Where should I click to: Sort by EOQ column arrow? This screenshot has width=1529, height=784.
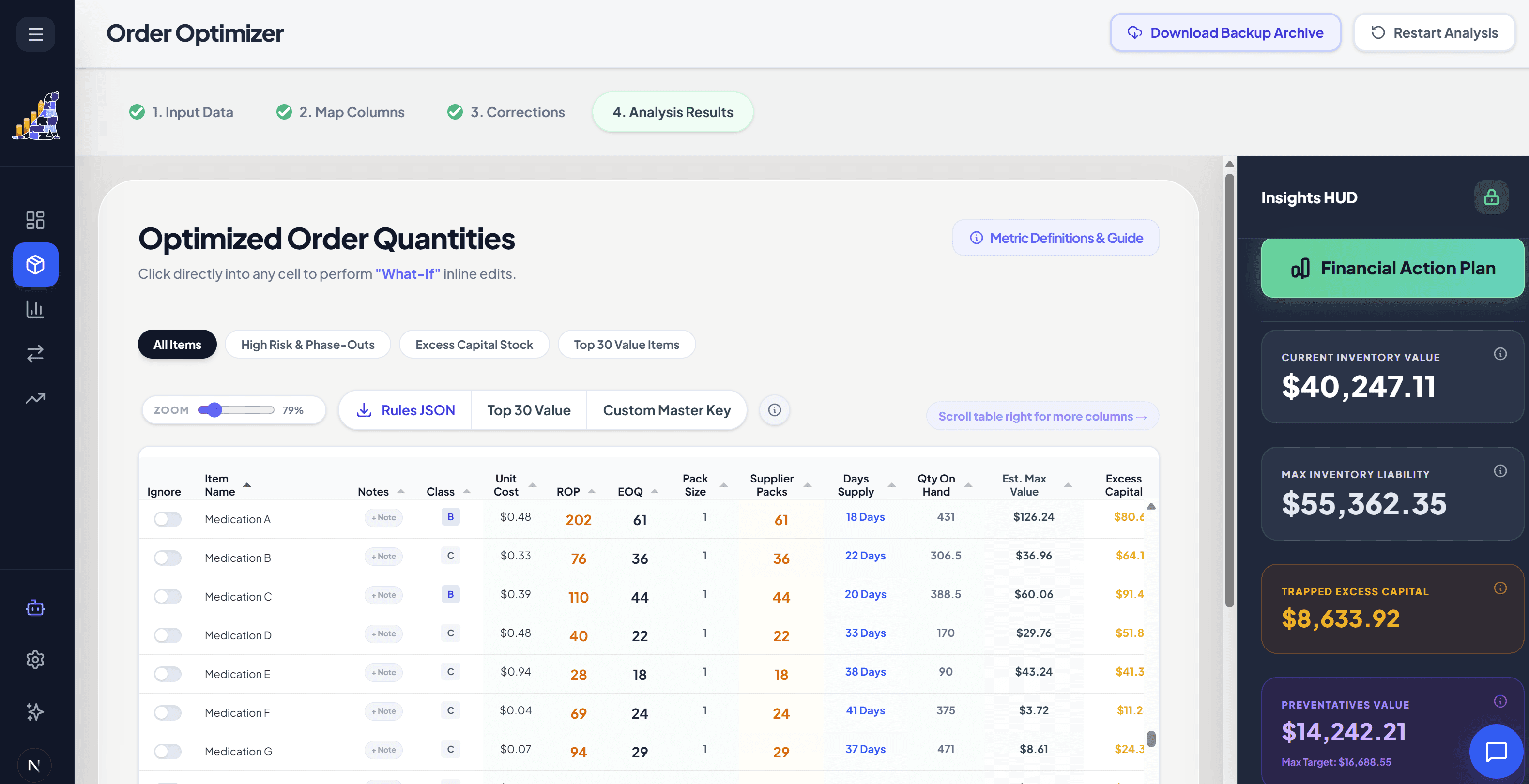click(655, 491)
